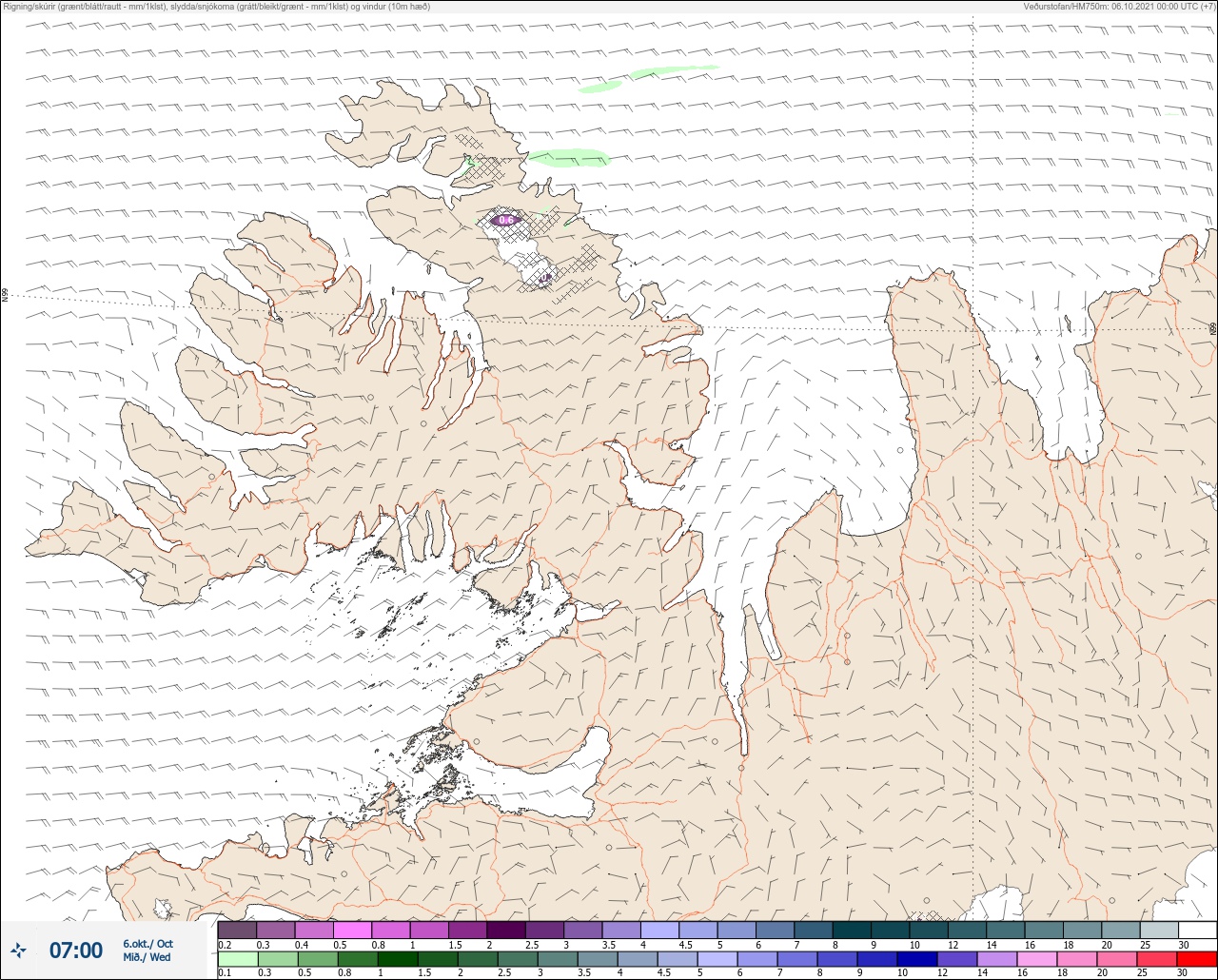Pick the white swatch labeled 30 in the upper legend row
Screen dimensions: 1218x980
pyautogui.click(x=1196, y=930)
